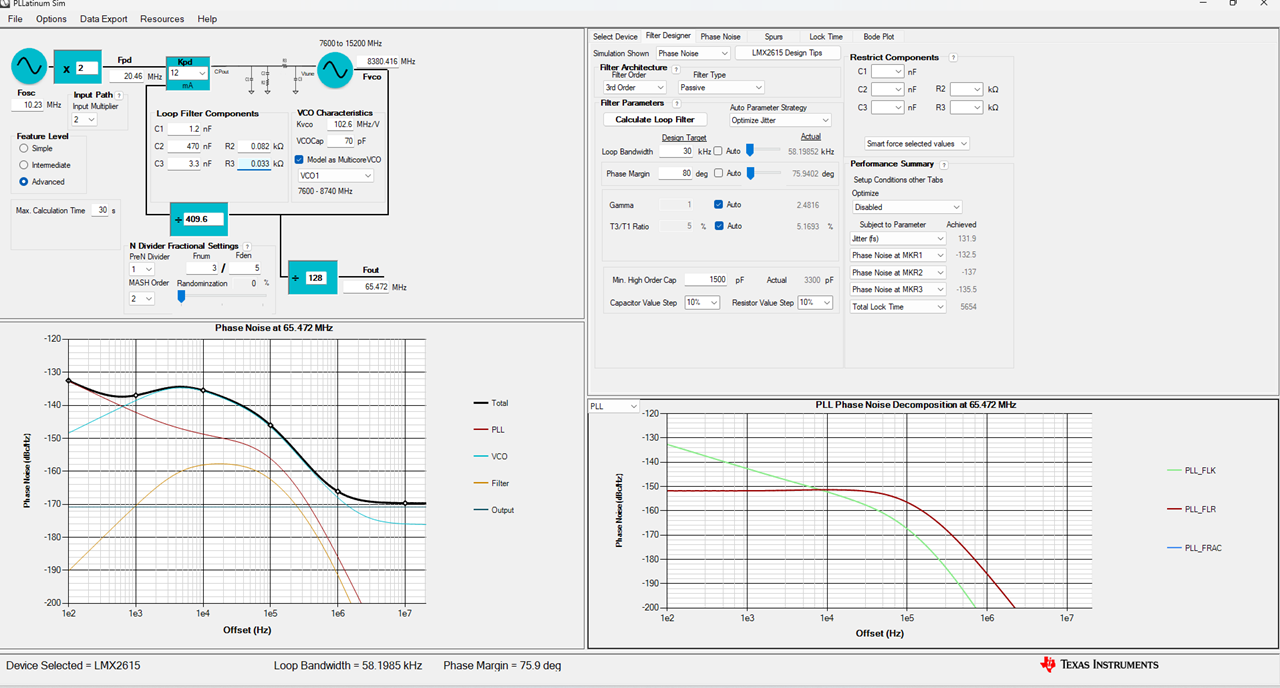Enable Auto for Loop Bandwidth

tap(718, 151)
